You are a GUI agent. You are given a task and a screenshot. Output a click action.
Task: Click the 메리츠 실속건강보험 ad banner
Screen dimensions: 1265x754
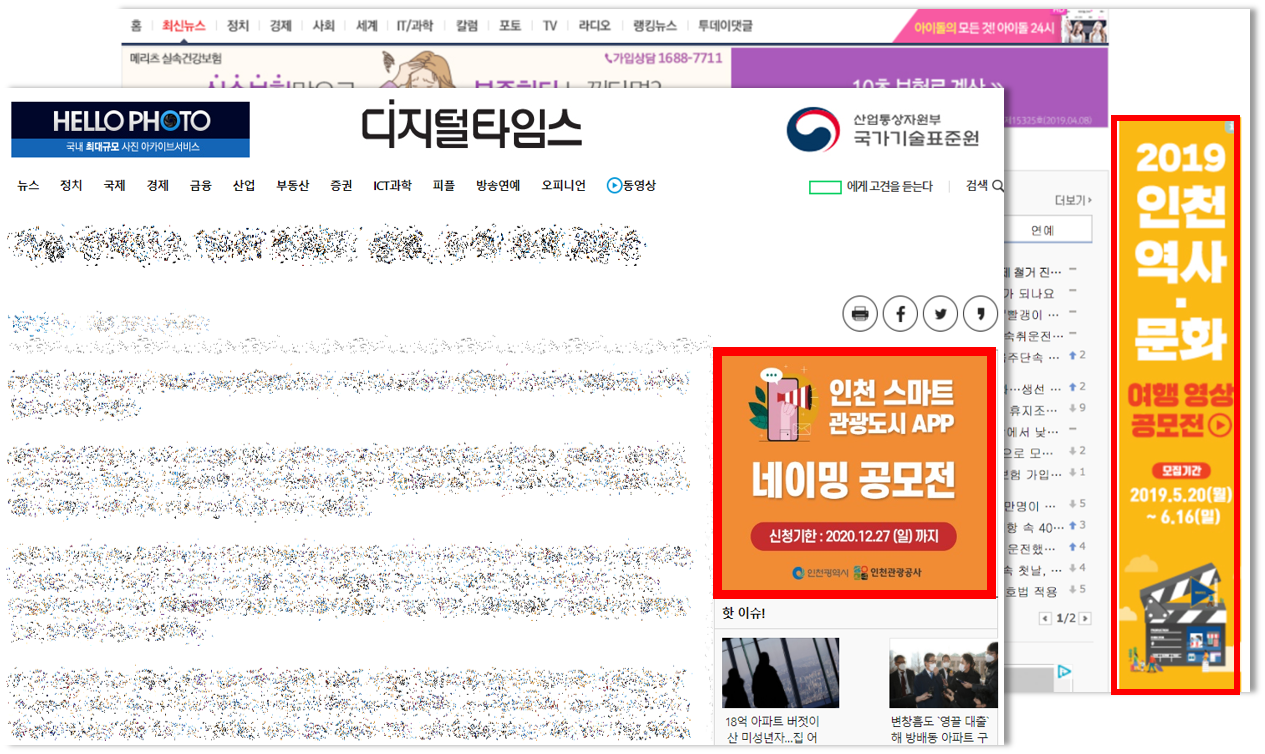pos(427,70)
